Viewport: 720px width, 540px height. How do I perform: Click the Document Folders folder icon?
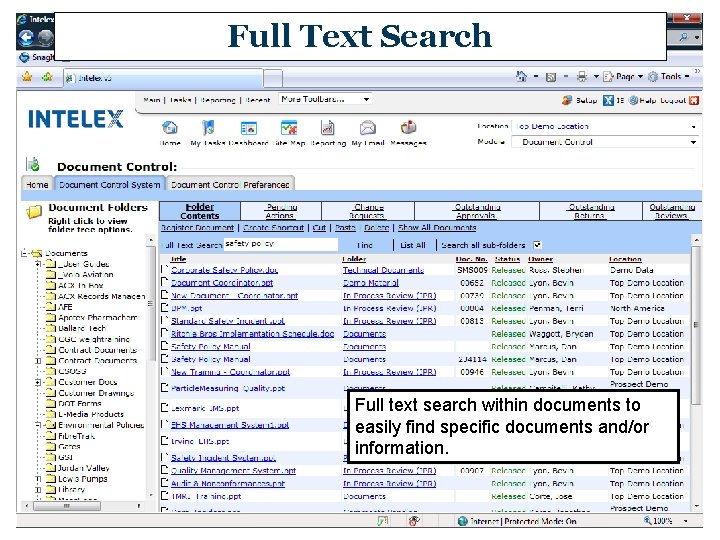[x=34, y=212]
